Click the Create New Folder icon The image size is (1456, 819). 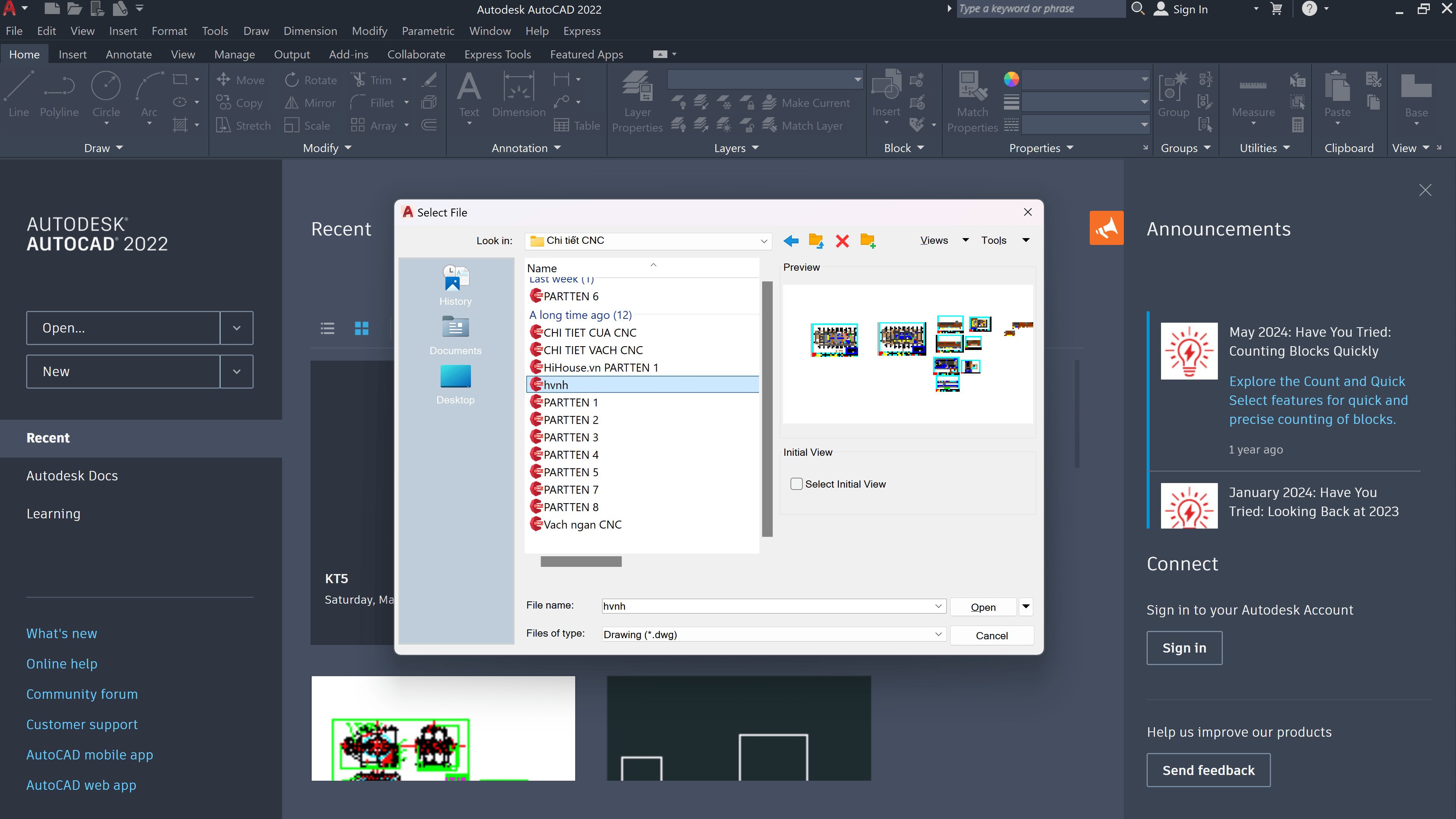coord(868,241)
